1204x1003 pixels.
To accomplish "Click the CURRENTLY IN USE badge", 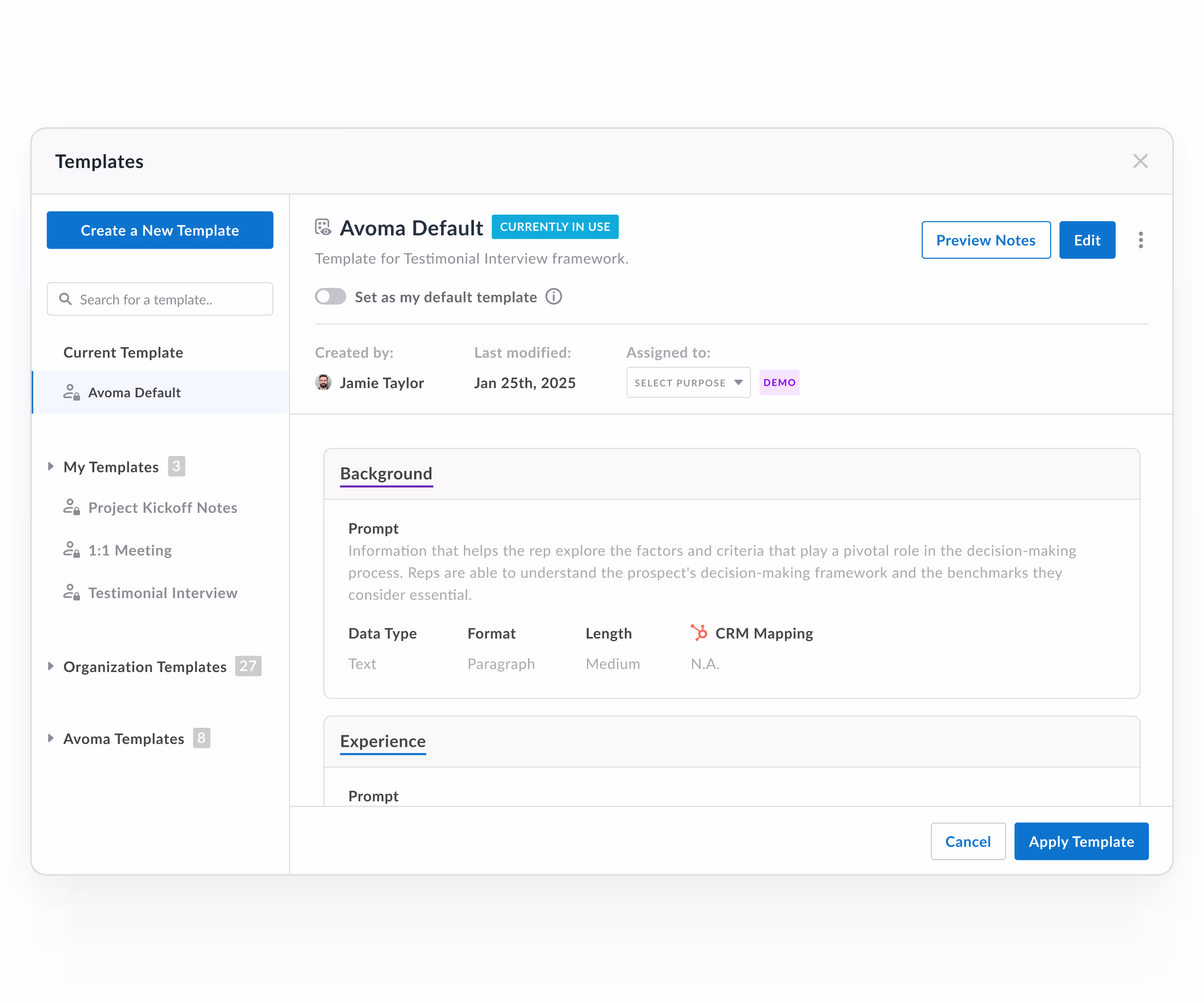I will click(555, 227).
